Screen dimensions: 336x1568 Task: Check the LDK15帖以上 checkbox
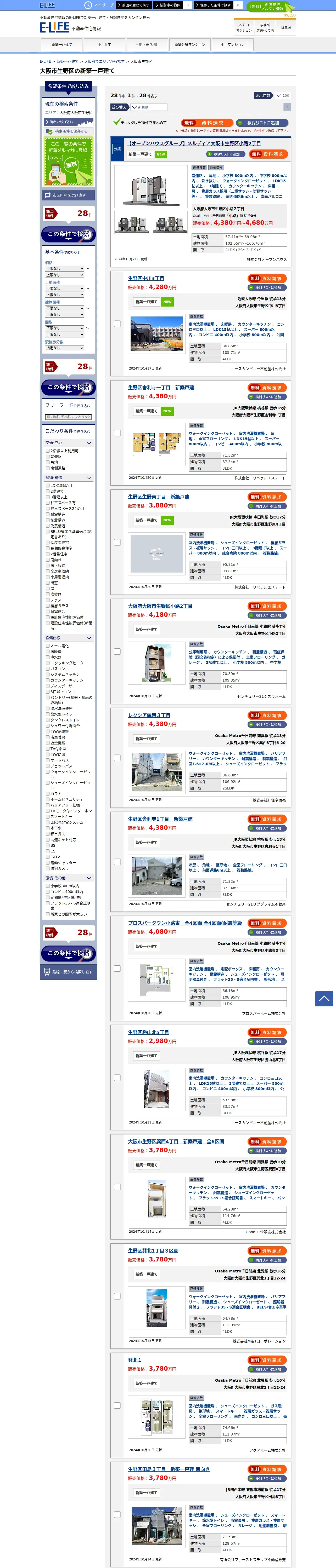tap(48, 486)
